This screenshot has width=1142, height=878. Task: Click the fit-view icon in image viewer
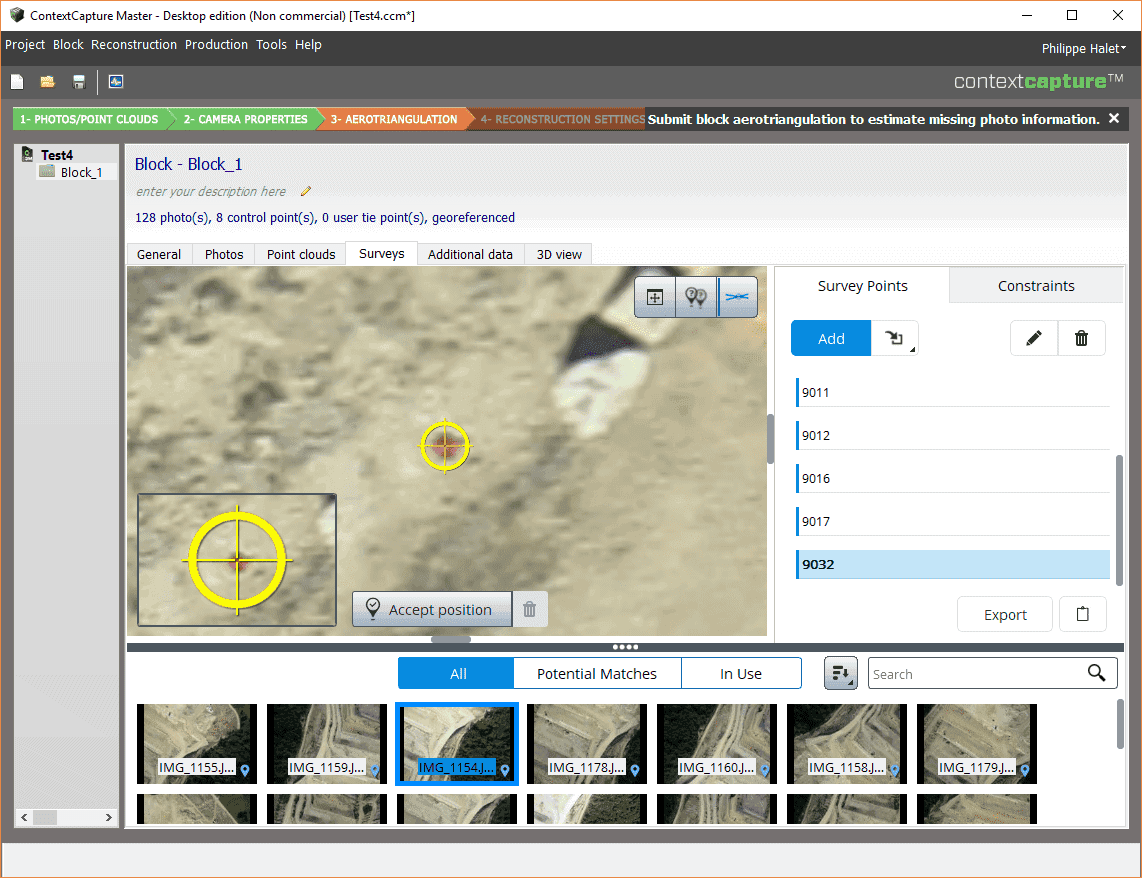655,297
